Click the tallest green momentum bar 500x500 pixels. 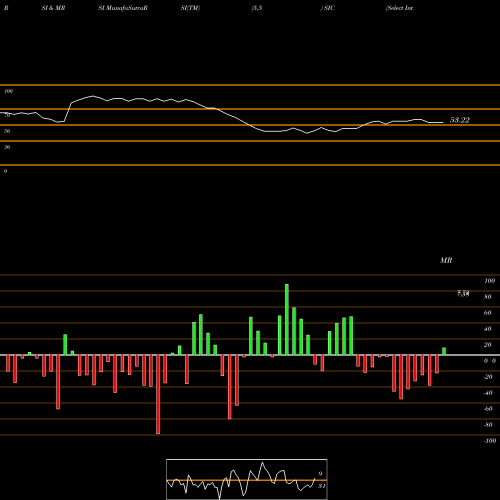click(287, 319)
